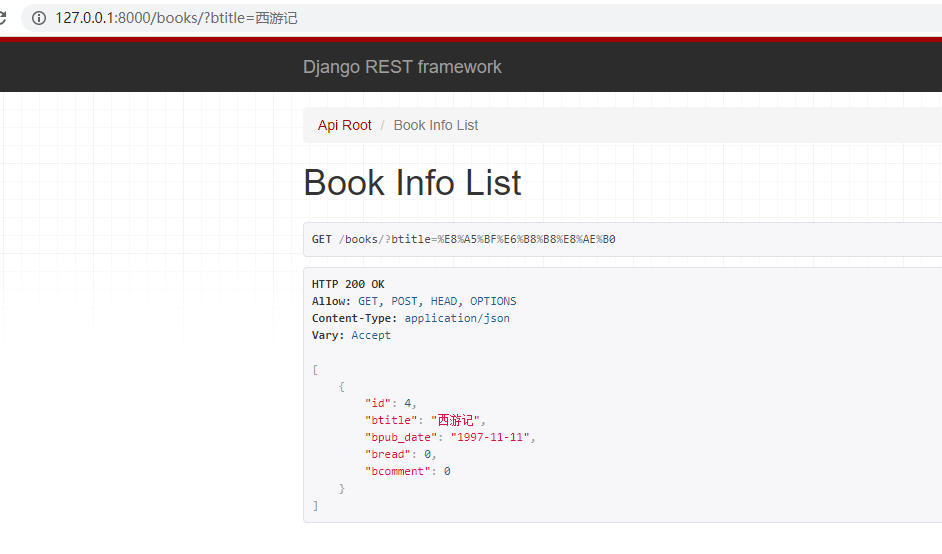The image size is (942, 554).
Task: Select the GET request line text
Action: click(x=463, y=239)
